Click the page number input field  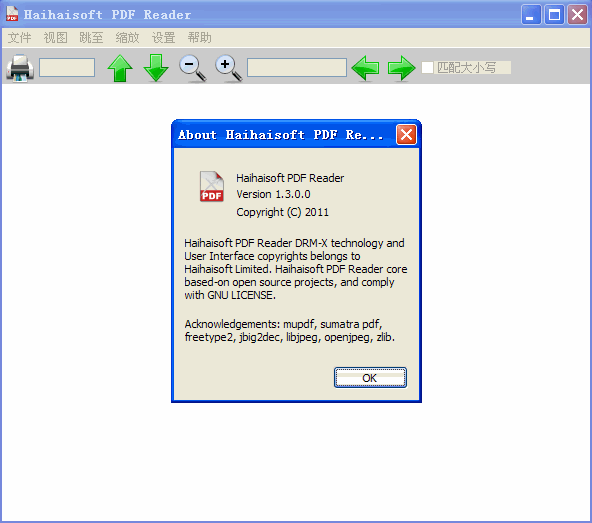coord(67,68)
